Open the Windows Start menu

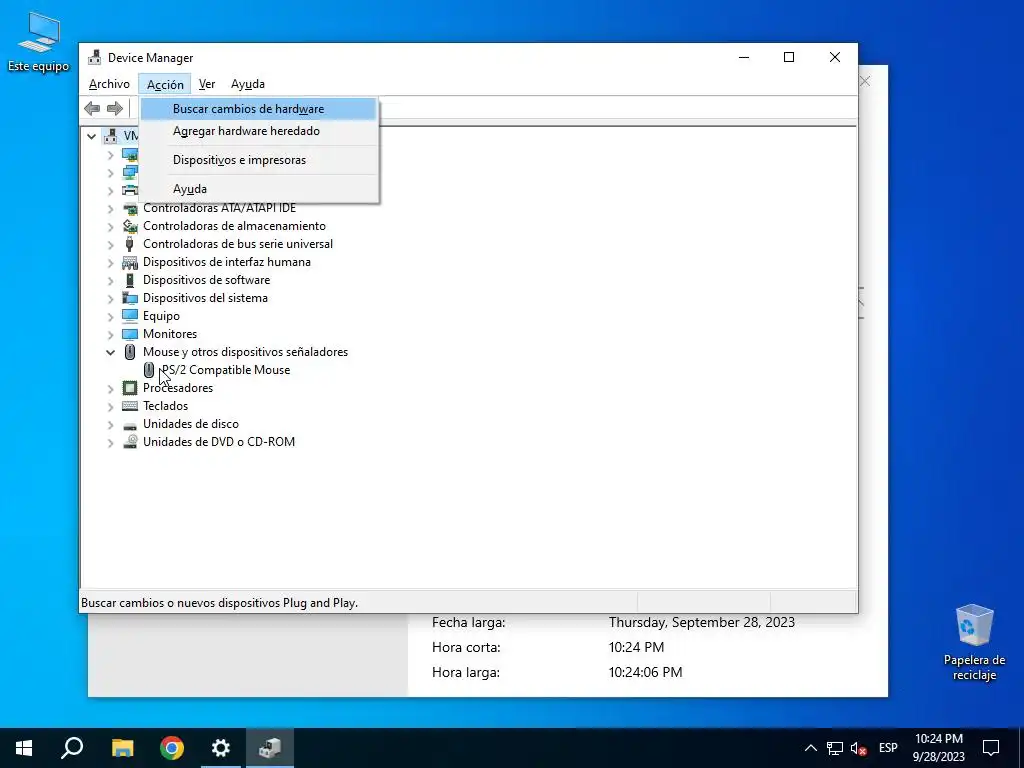pyautogui.click(x=24, y=748)
